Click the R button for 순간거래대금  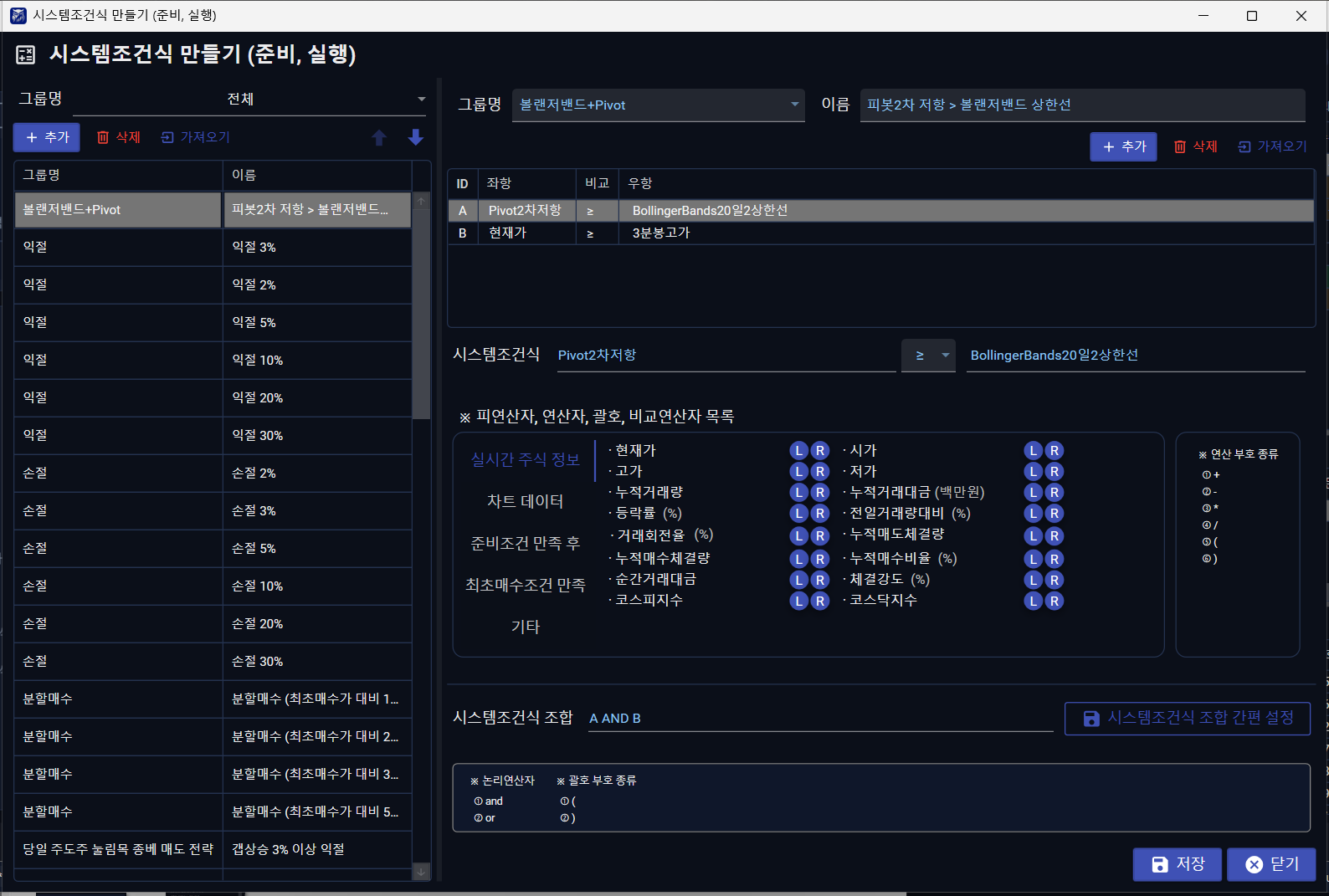pyautogui.click(x=820, y=580)
